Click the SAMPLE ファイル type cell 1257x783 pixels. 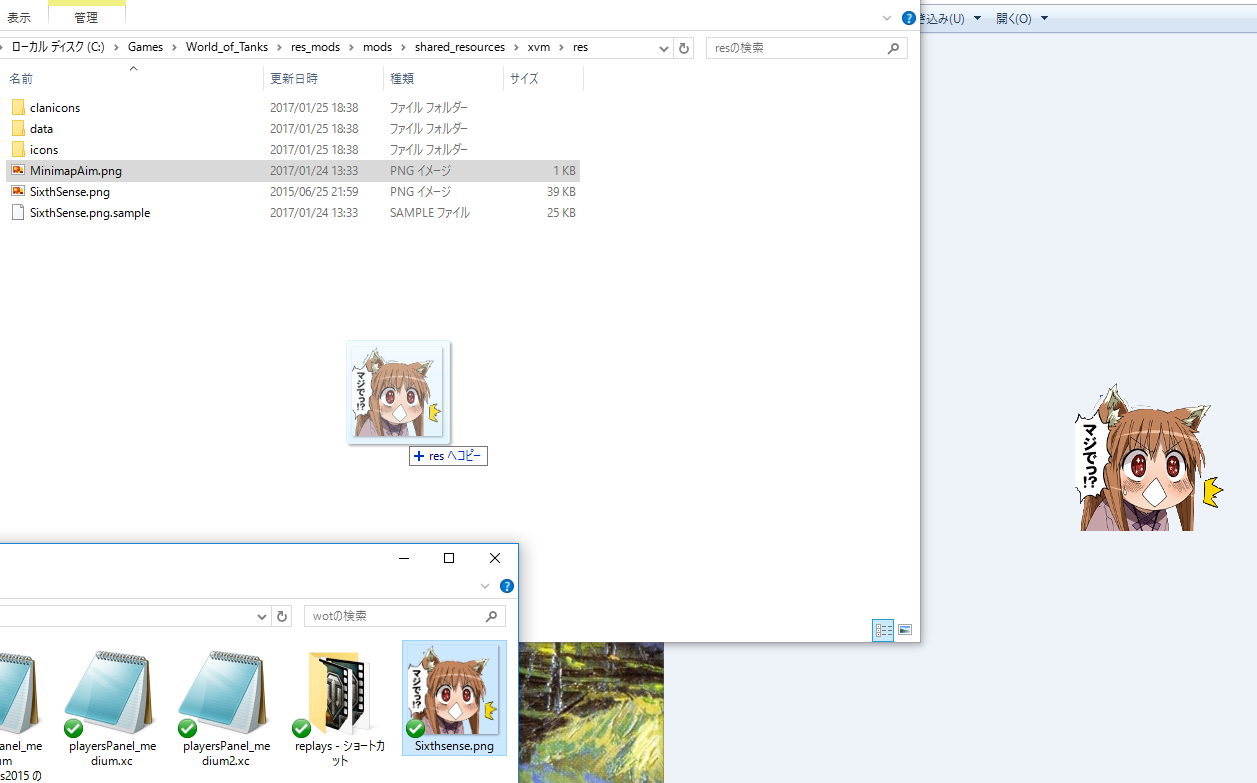pos(429,212)
